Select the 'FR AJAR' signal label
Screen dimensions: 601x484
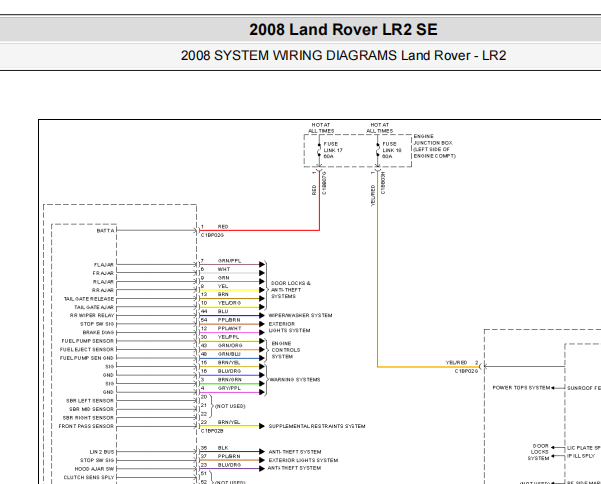(x=103, y=273)
